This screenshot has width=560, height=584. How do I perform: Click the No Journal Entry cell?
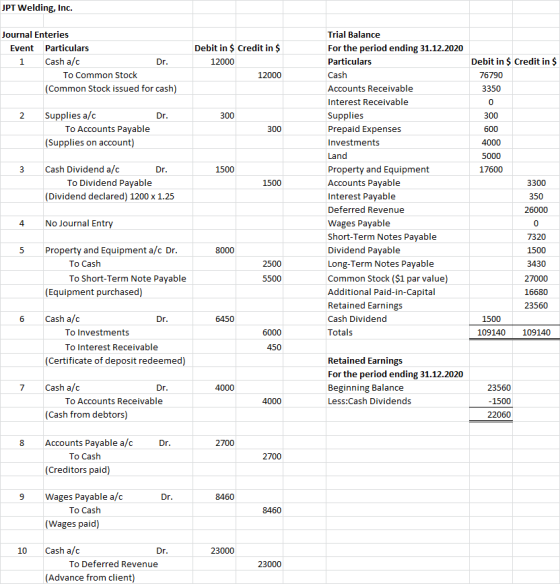tap(79, 223)
